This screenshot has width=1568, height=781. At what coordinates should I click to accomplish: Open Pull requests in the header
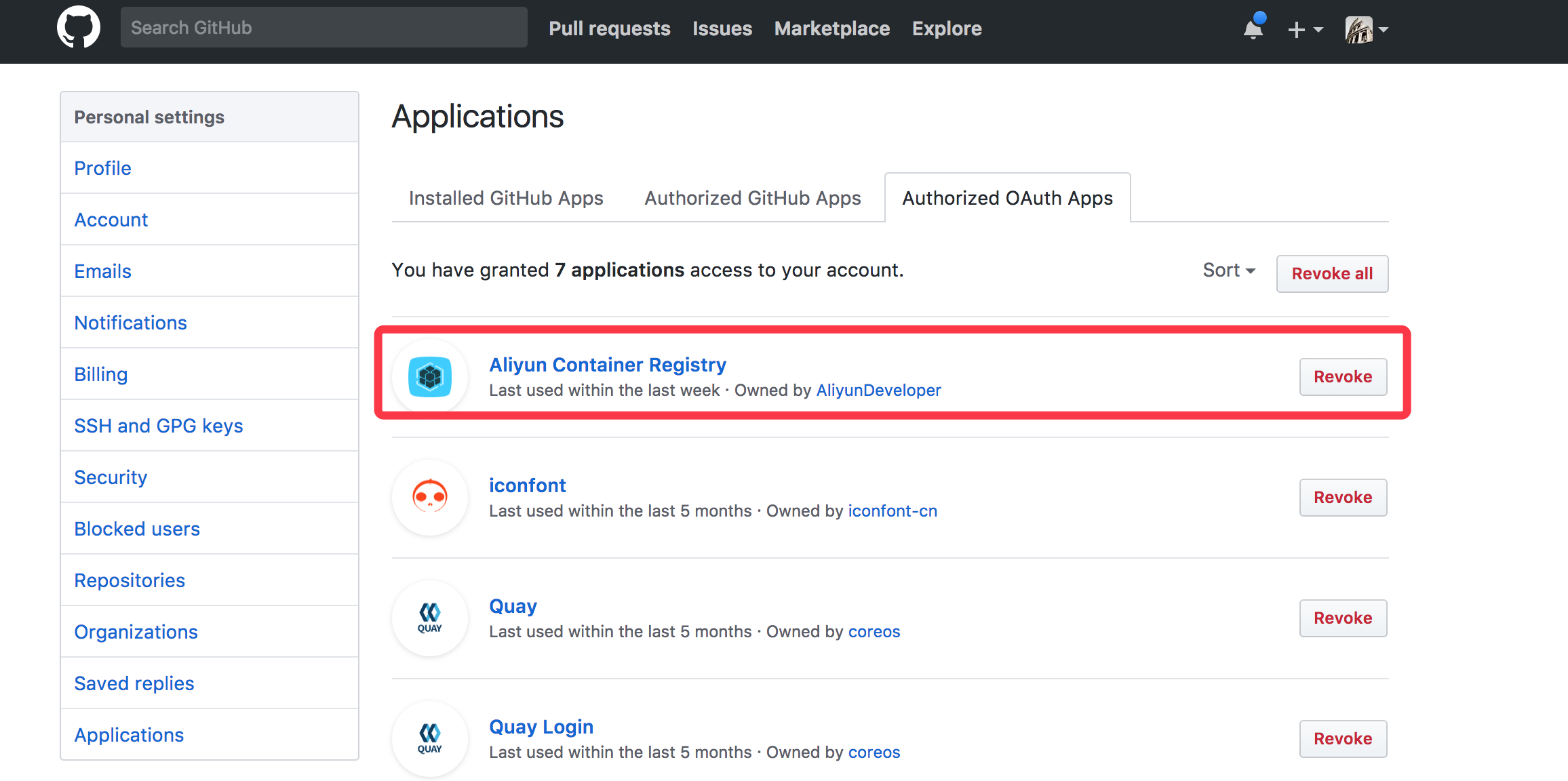[x=610, y=28]
